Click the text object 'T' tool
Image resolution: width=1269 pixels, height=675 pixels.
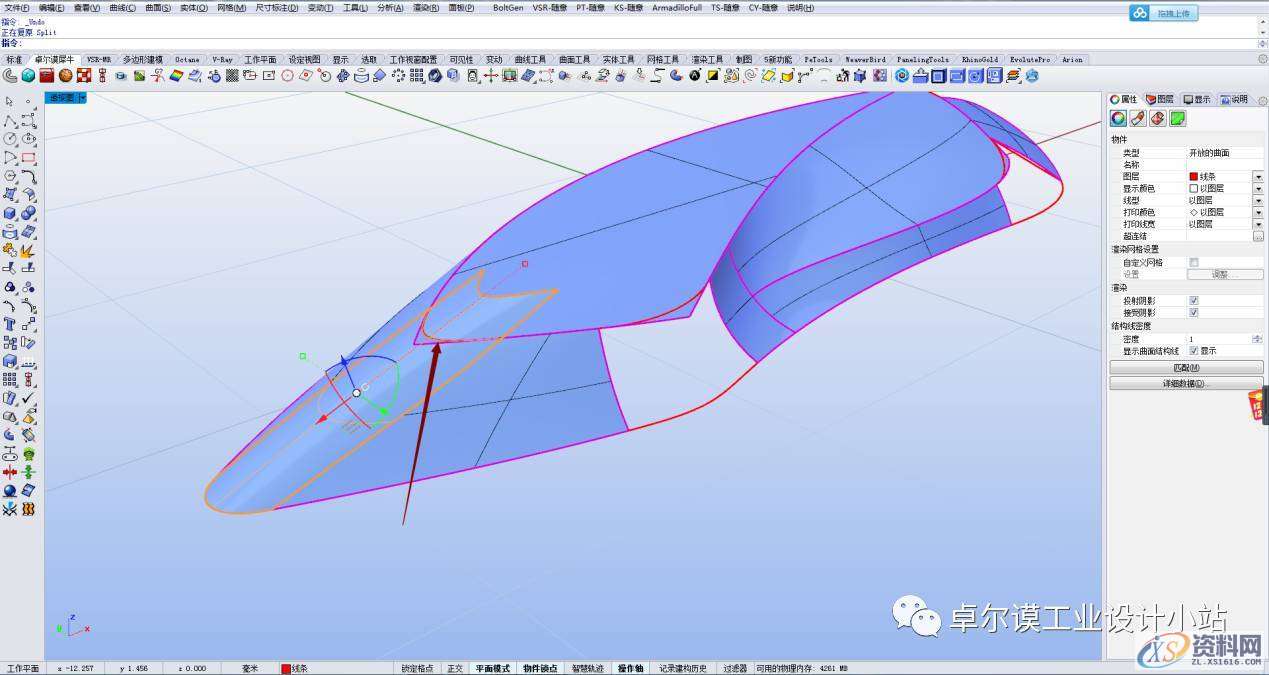10,324
